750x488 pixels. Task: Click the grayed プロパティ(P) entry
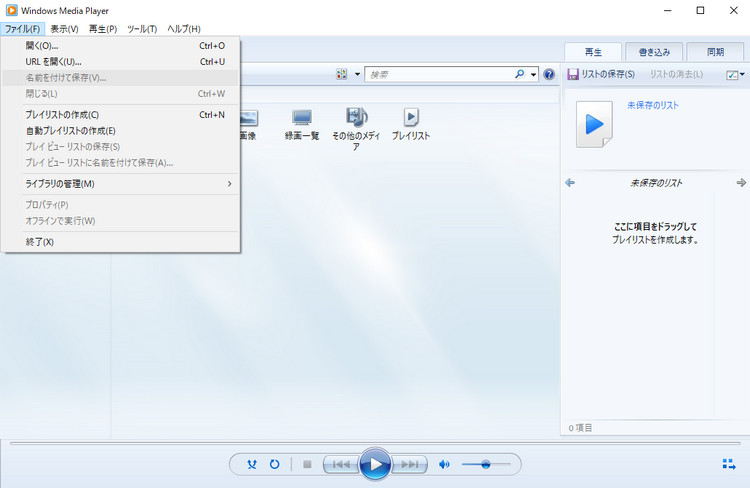click(x=120, y=205)
